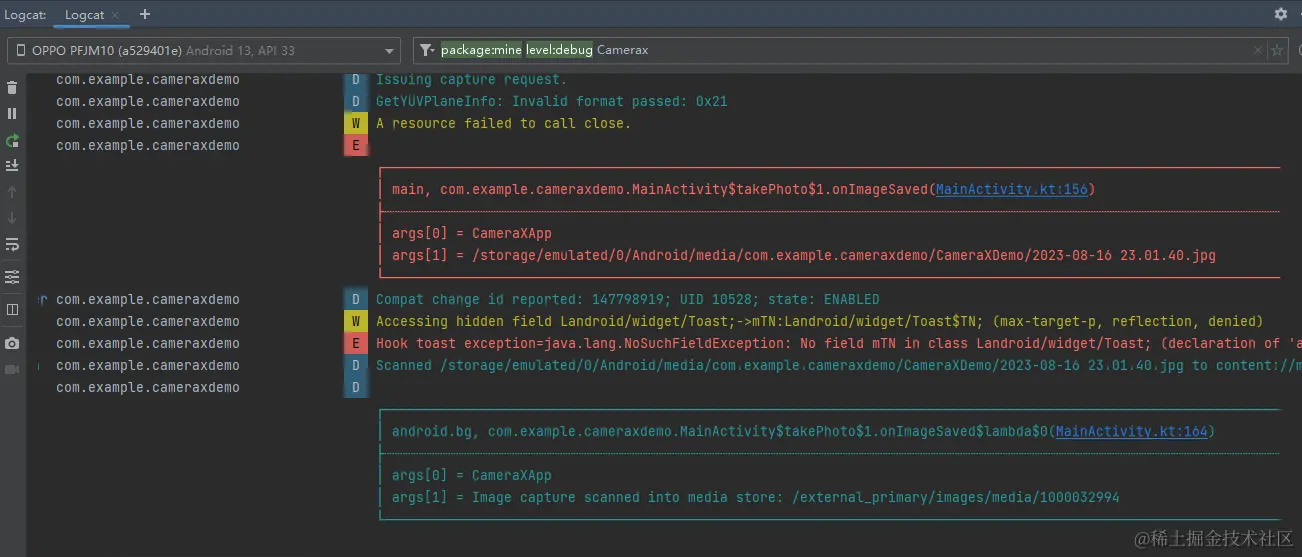Image resolution: width=1302 pixels, height=557 pixels.
Task: Clear the logcat with the trash icon
Action: coord(12,88)
